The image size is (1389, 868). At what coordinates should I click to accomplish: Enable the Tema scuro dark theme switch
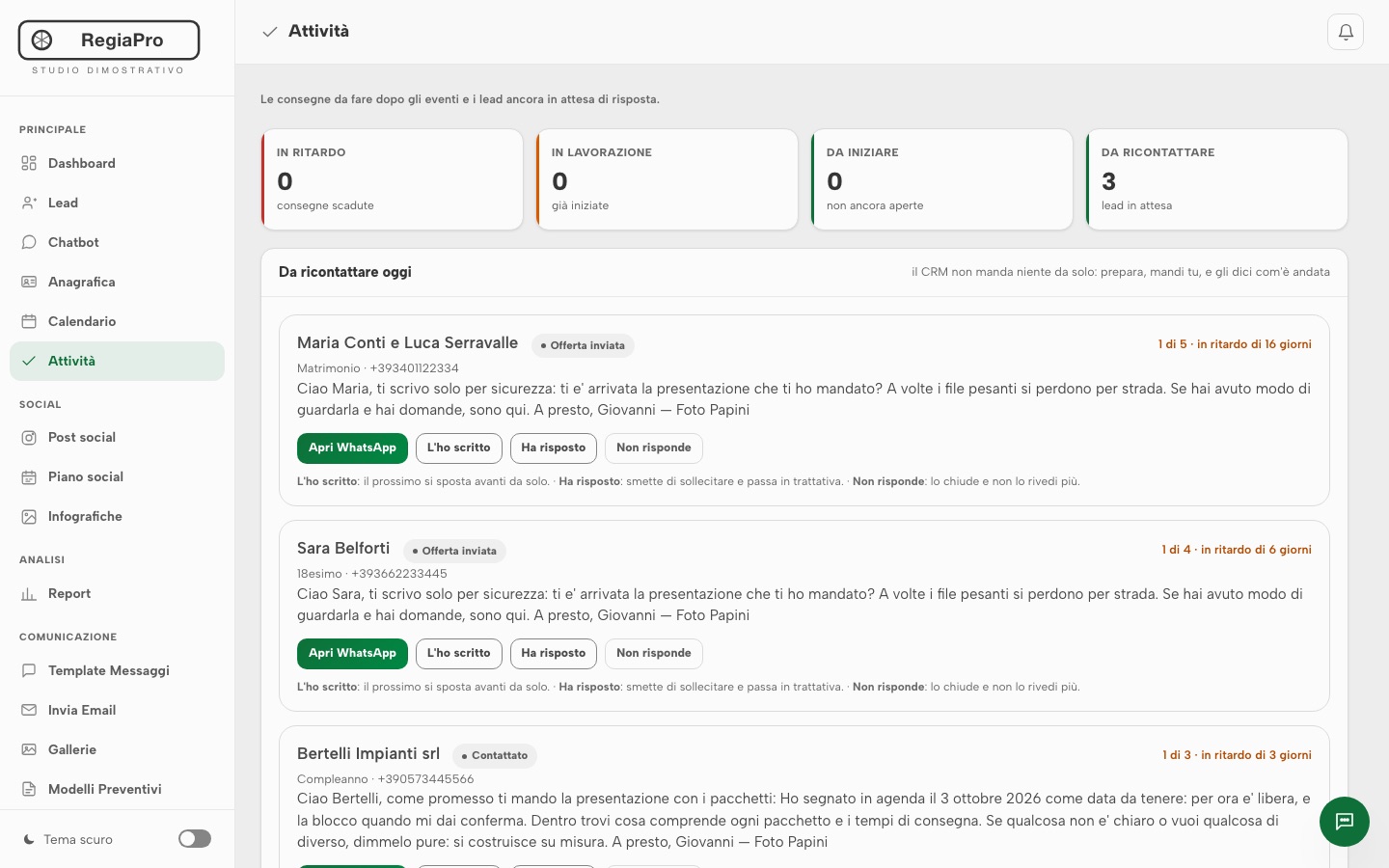point(195,839)
